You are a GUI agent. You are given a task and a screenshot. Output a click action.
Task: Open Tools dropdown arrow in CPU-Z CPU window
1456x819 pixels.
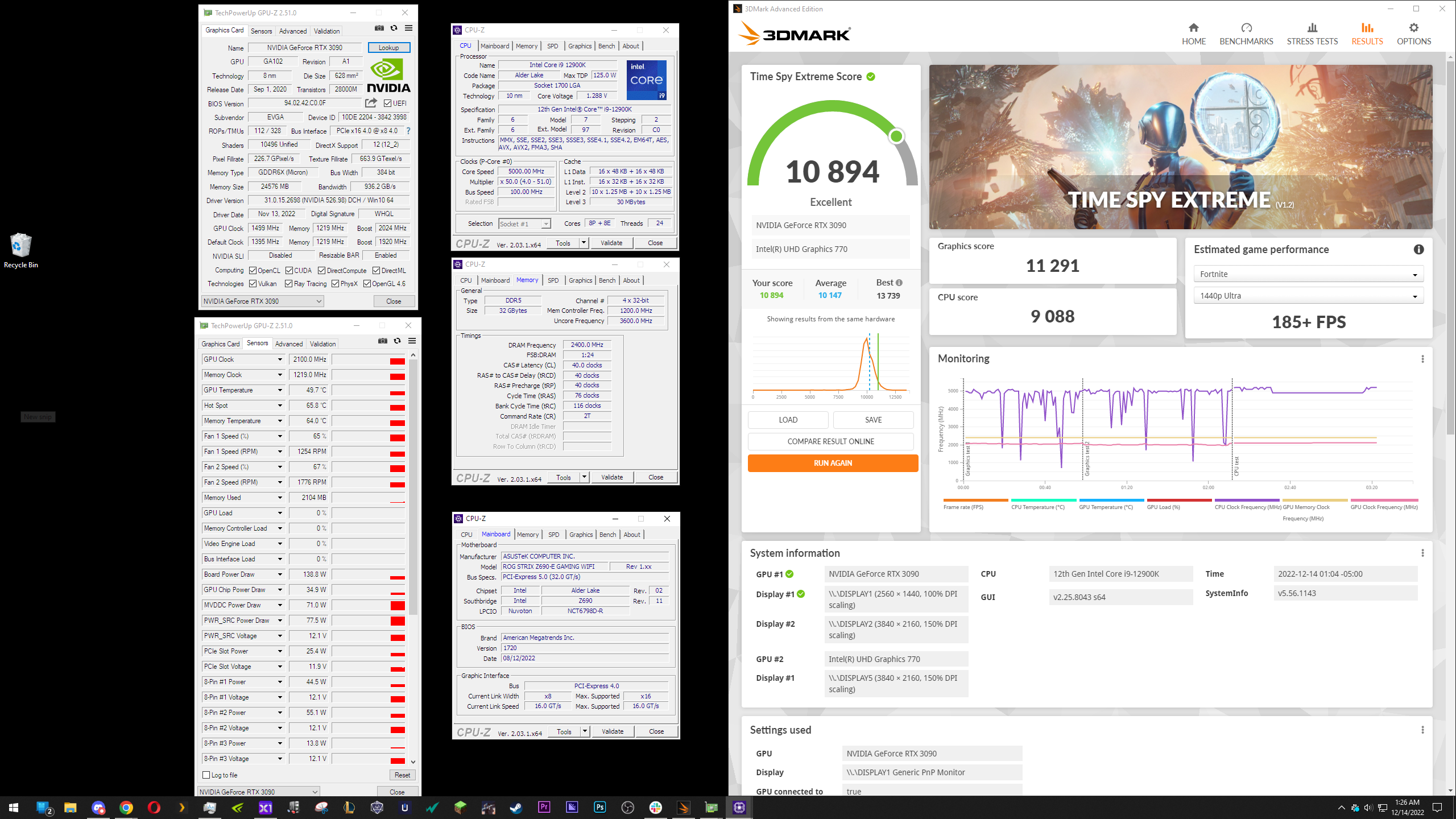click(583, 243)
